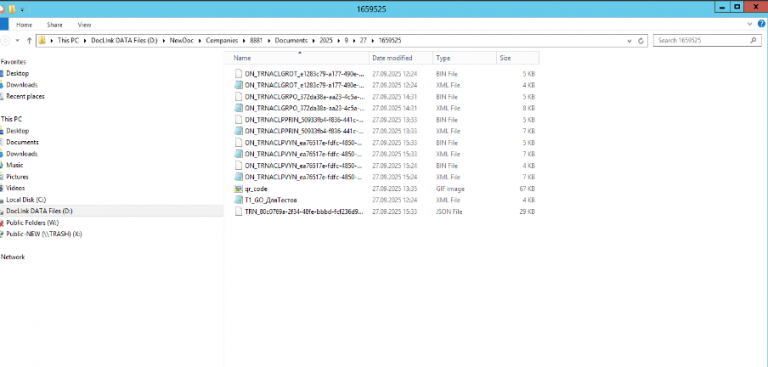
Task: Select Public Folders (W:) drive
Action: [x=32, y=223]
